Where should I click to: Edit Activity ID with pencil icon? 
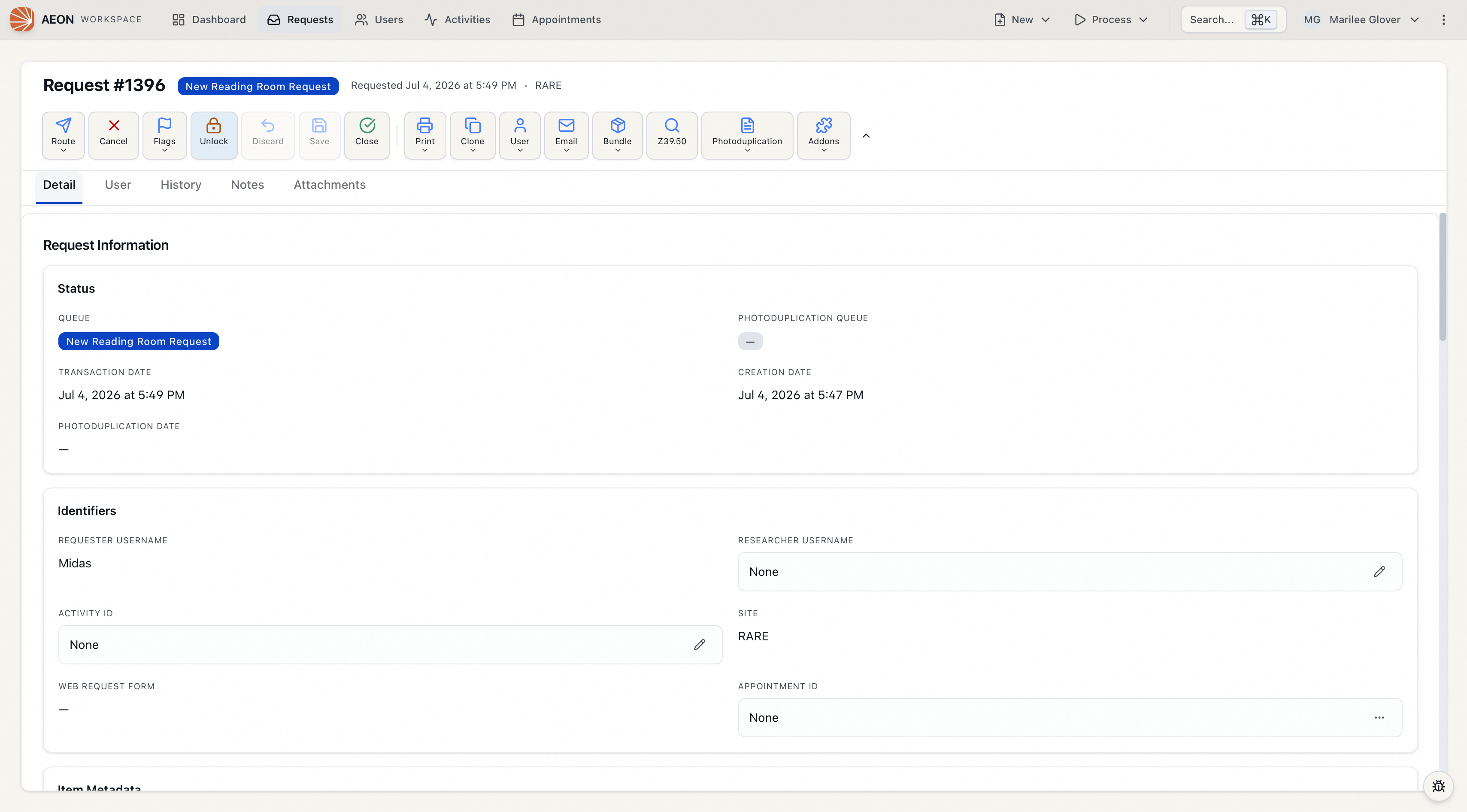tap(699, 645)
